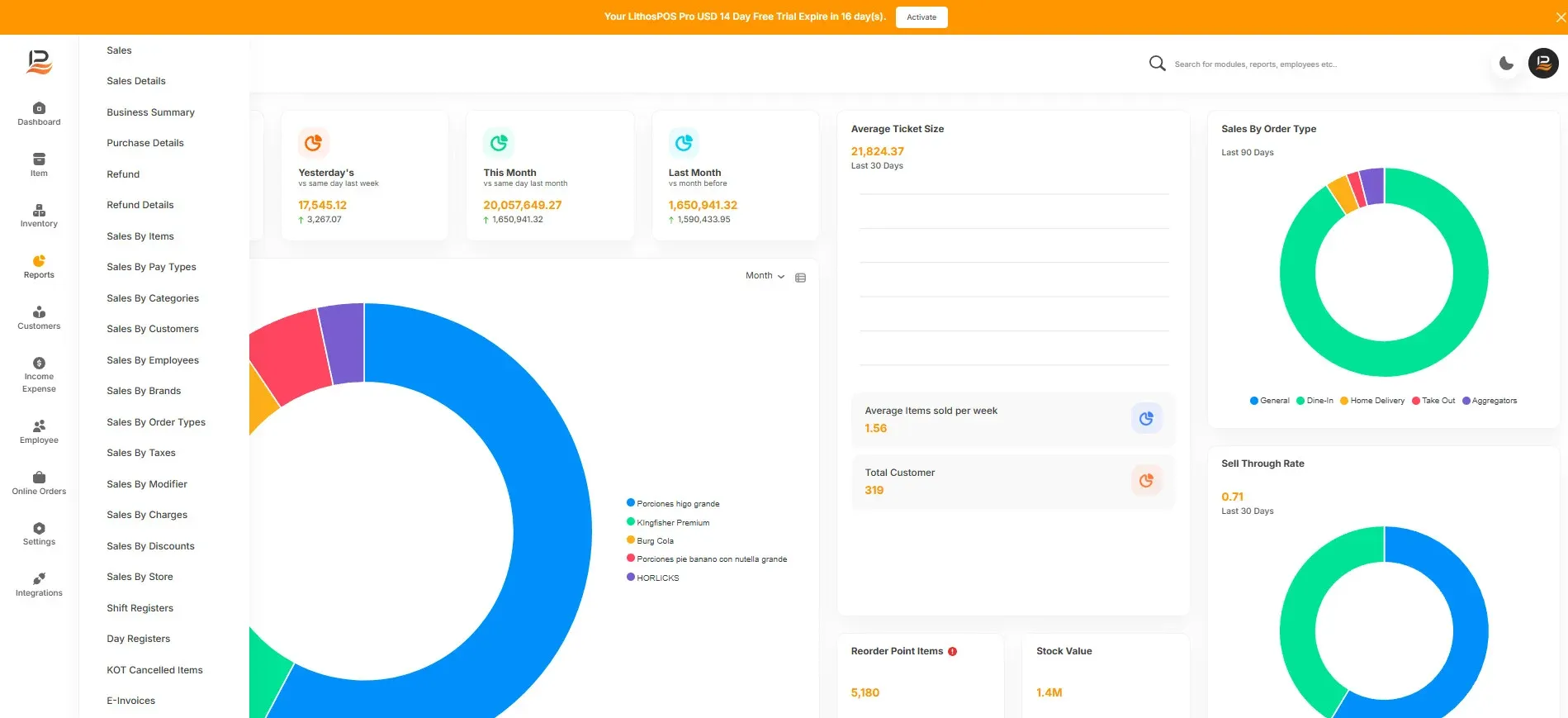Click the blue Porciones higo grande legend dot
1568x718 pixels.
point(631,502)
